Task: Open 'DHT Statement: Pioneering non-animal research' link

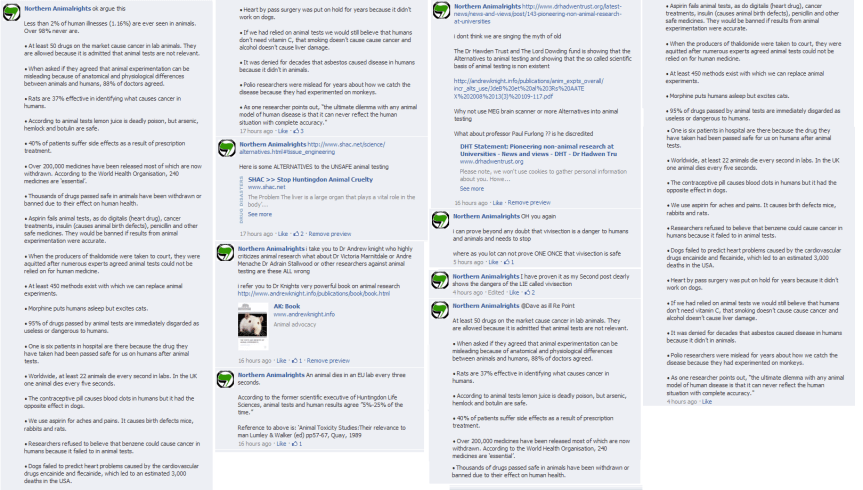Action: [538, 150]
